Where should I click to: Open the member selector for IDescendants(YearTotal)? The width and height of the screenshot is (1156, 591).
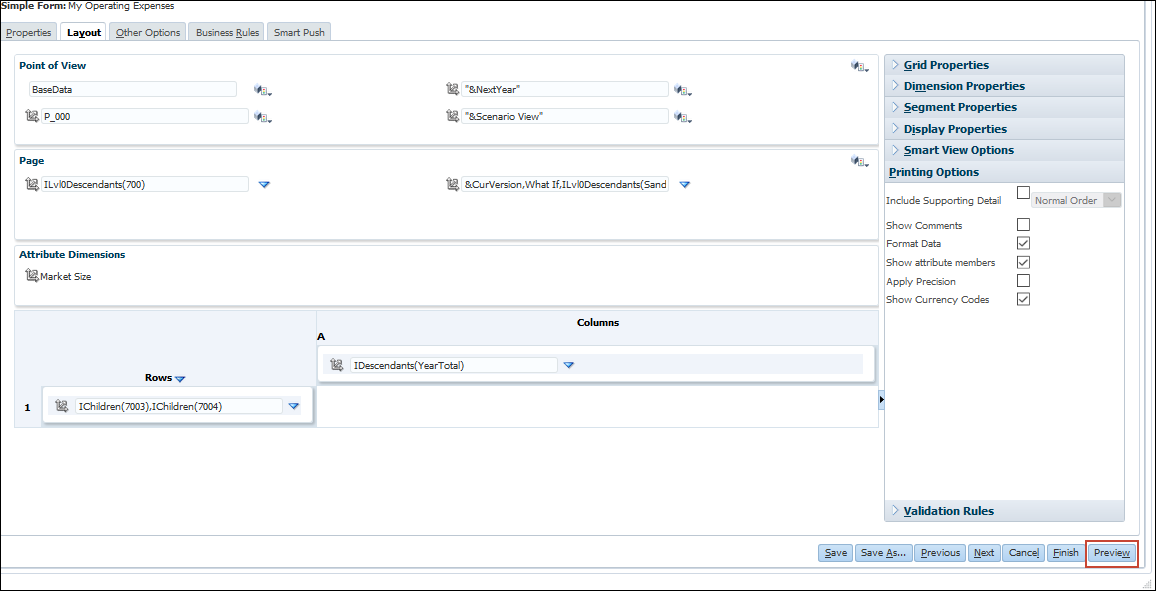pos(337,365)
